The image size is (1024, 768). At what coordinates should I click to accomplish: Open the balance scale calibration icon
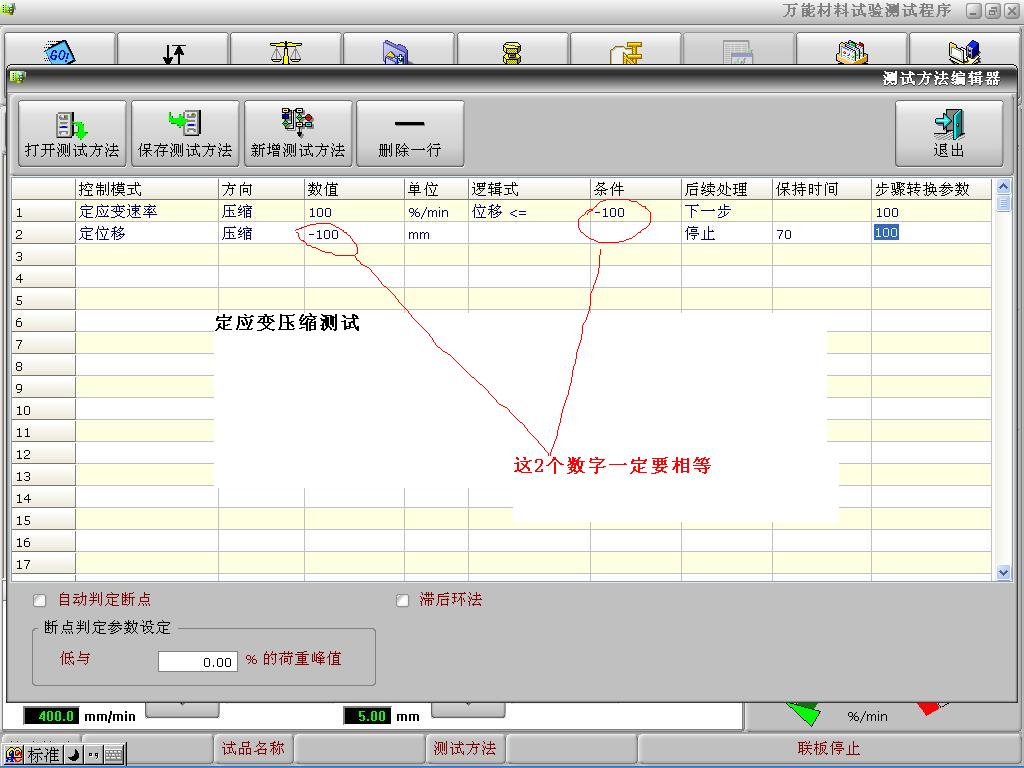point(287,50)
